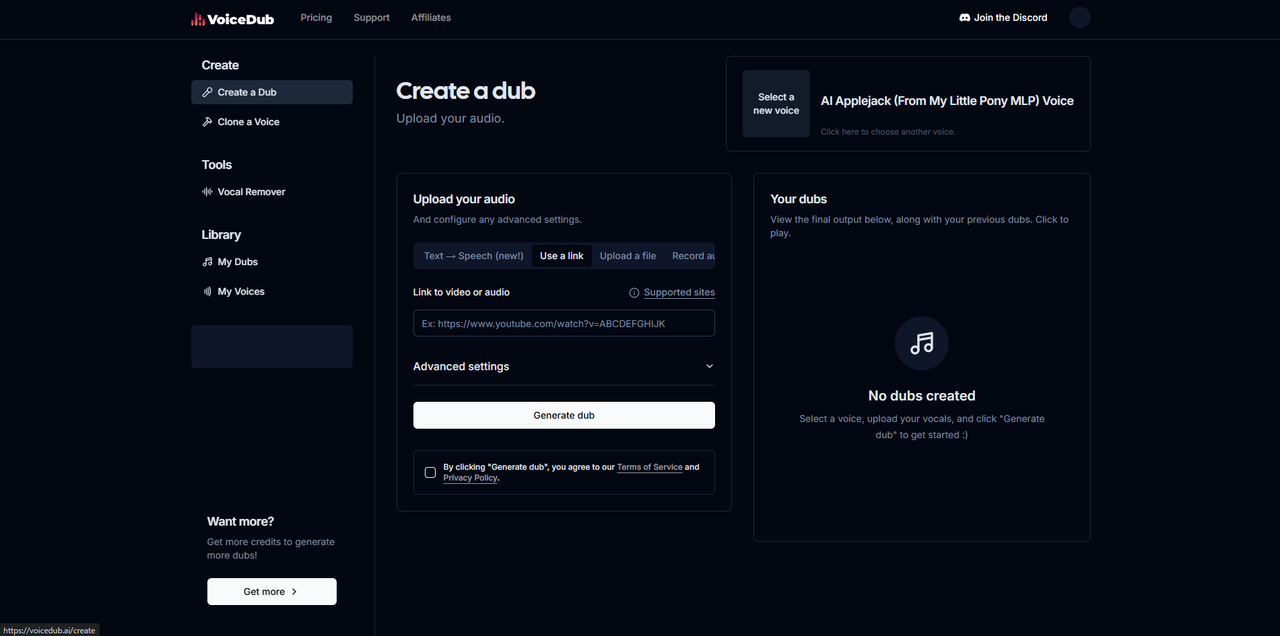Open the Supported sites link
Viewport: 1280px width, 636px height.
pos(679,293)
